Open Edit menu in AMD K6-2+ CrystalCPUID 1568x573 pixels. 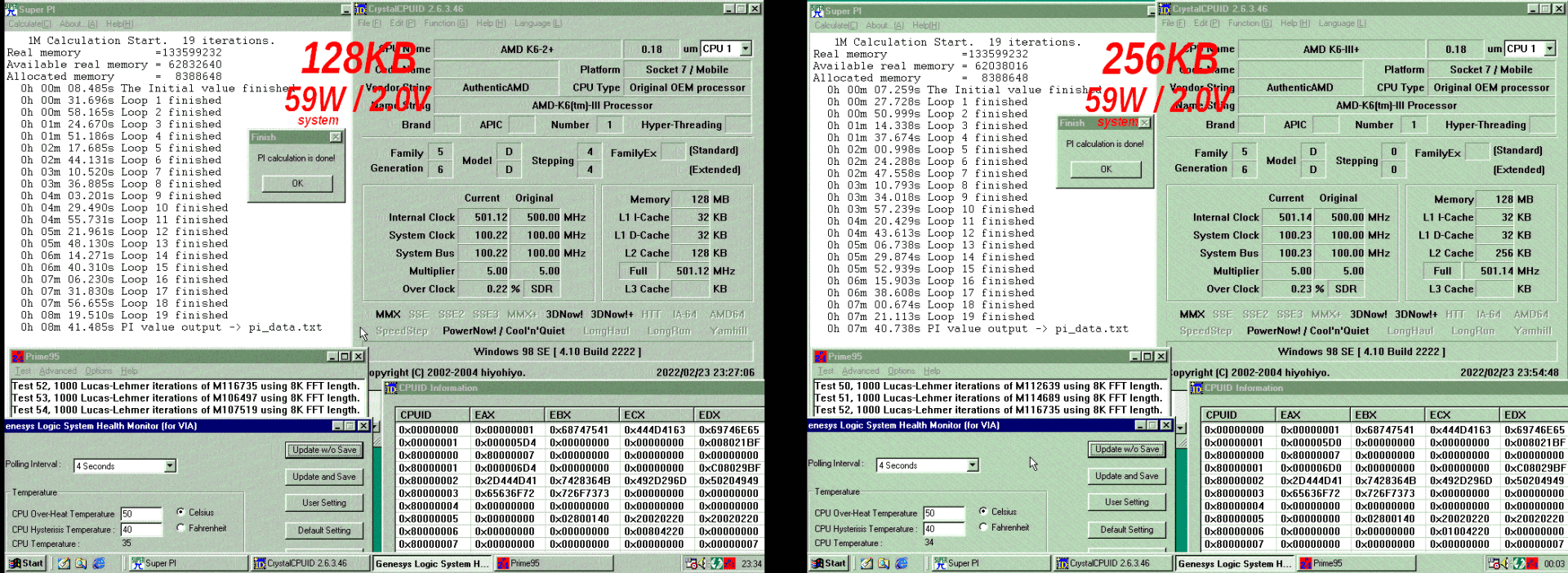402,23
